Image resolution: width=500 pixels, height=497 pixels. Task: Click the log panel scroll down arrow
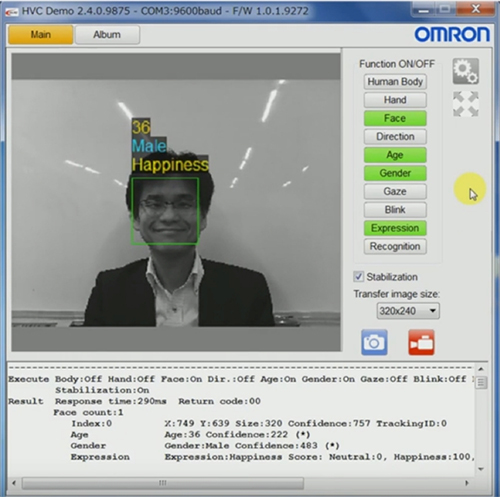coord(481,469)
